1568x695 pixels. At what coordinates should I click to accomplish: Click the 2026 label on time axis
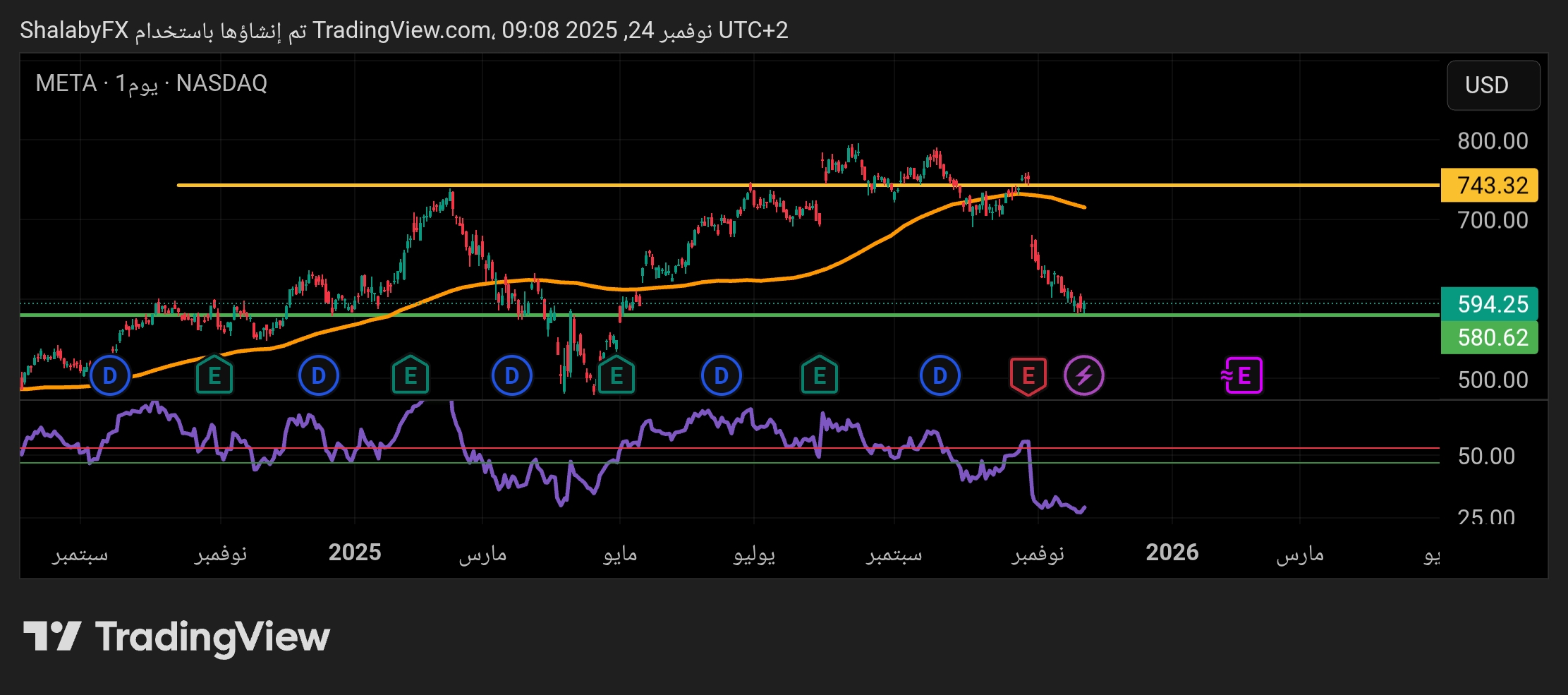1172,552
